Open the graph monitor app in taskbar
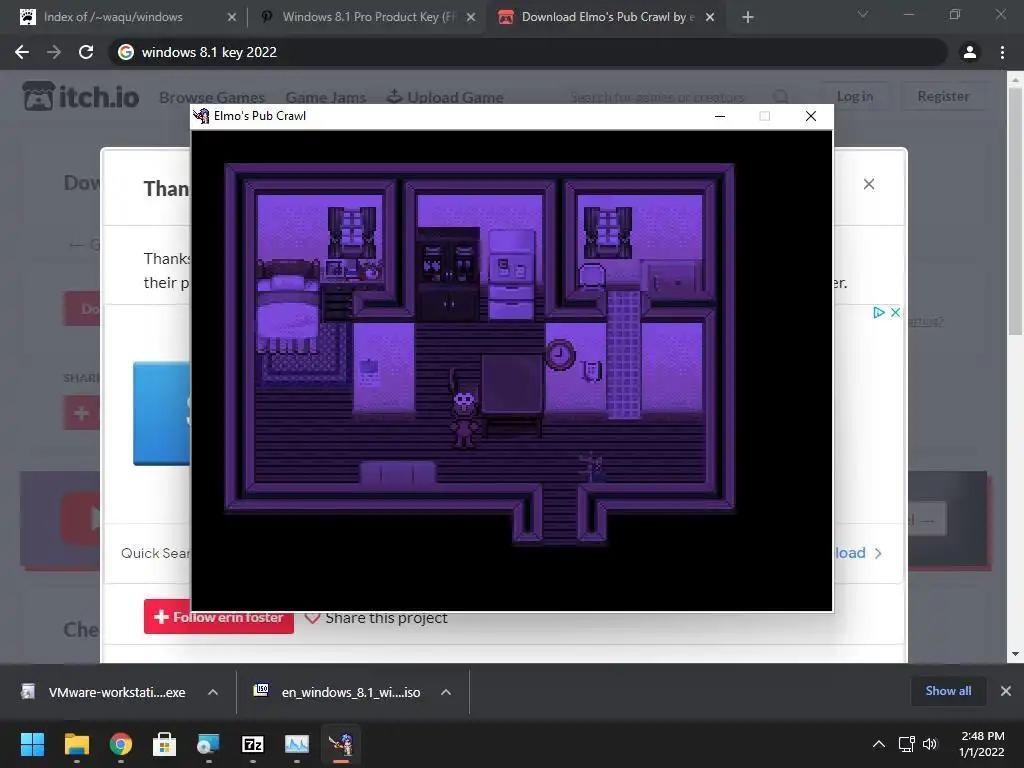 (296, 744)
